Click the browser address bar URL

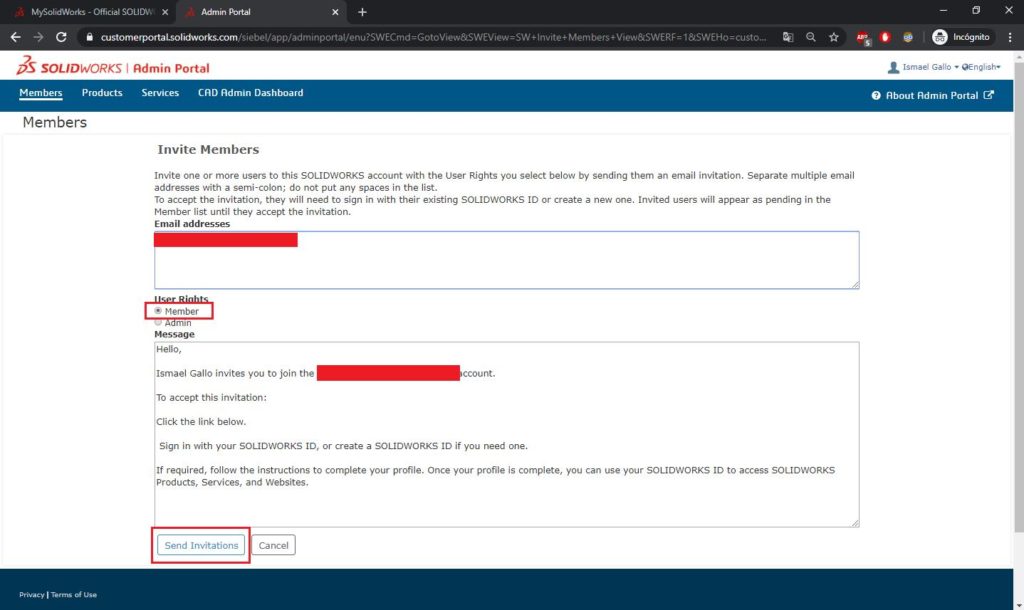[433, 37]
